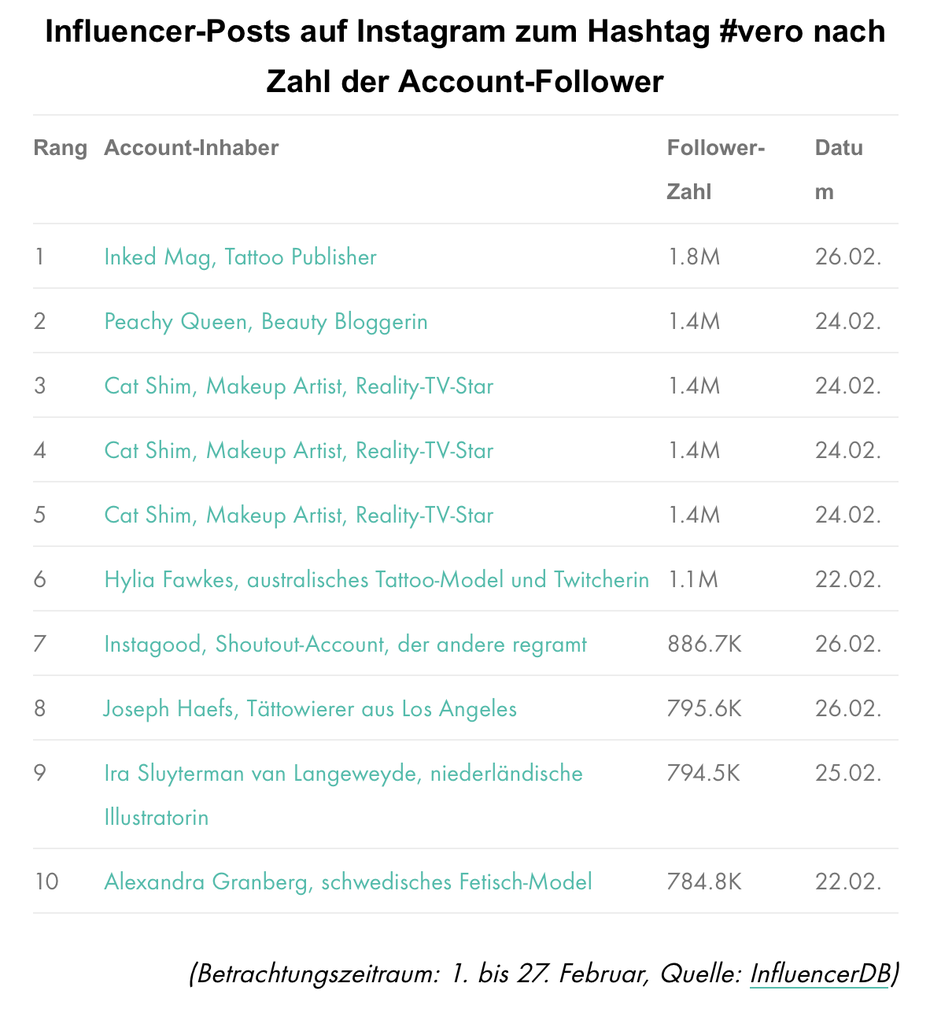Select the 886.7K follower count cell

[704, 644]
